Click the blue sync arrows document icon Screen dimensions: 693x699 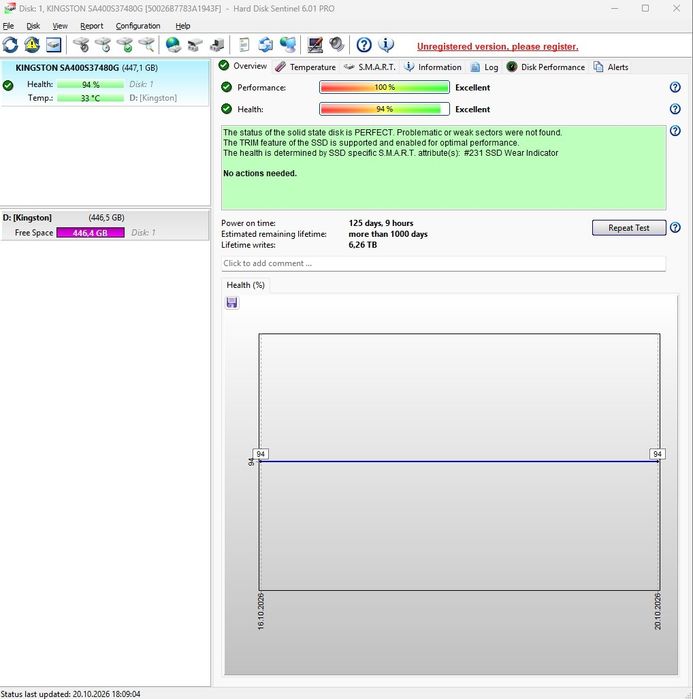point(266,45)
